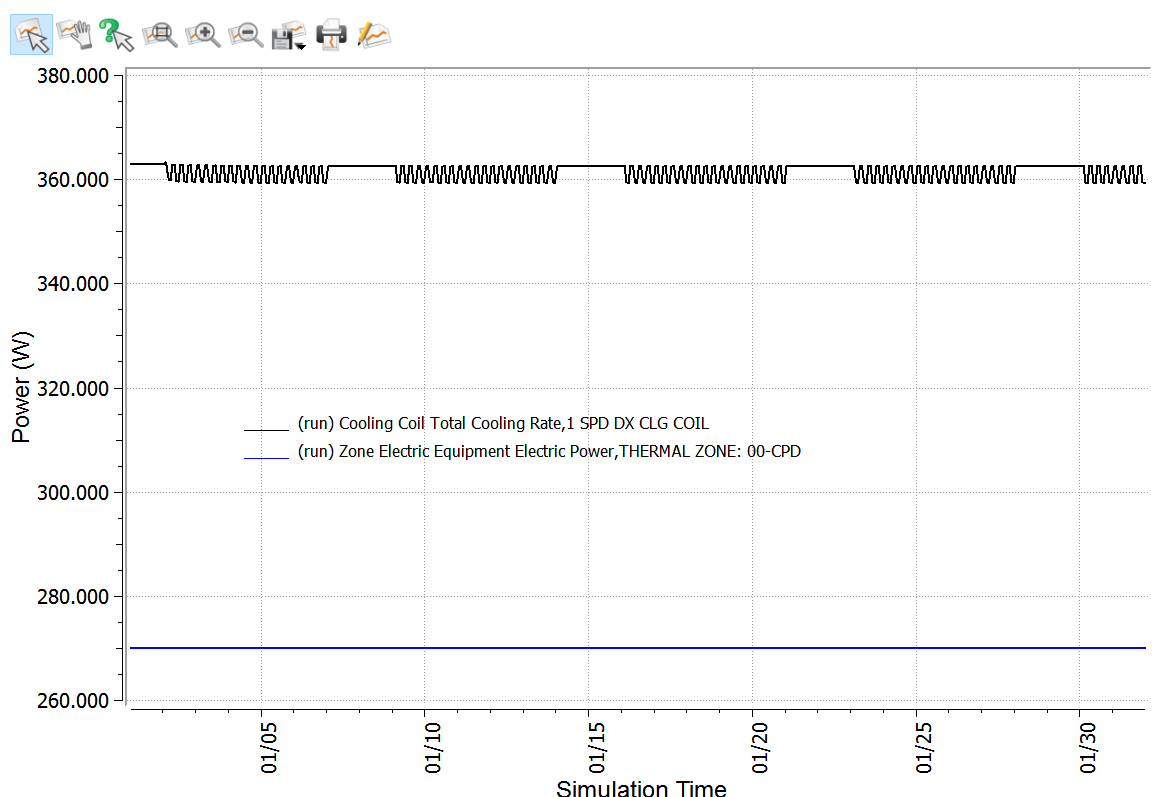The height and width of the screenshot is (797, 1165).
Task: Click the Power (W) axis title
Action: point(22,387)
